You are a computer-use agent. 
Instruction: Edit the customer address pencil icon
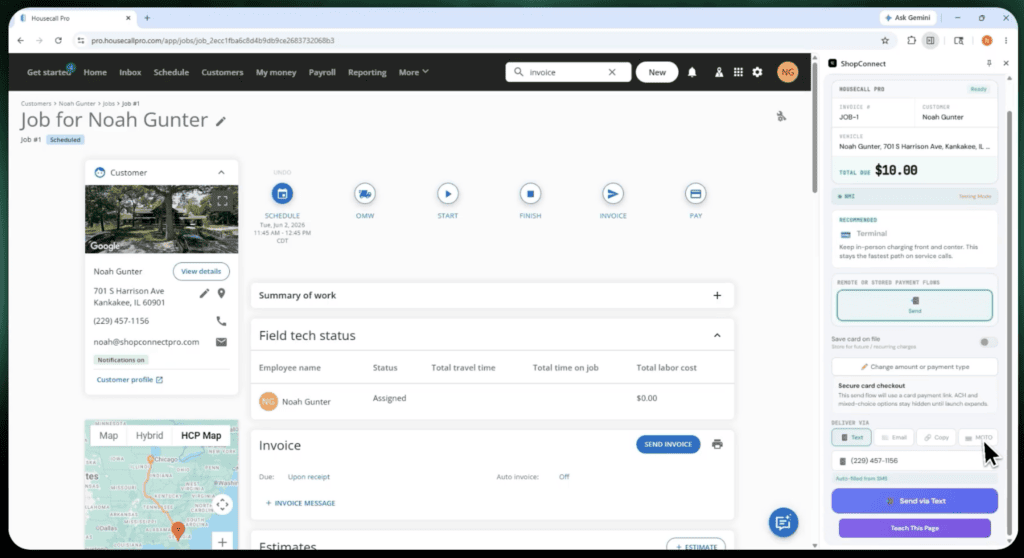point(204,293)
